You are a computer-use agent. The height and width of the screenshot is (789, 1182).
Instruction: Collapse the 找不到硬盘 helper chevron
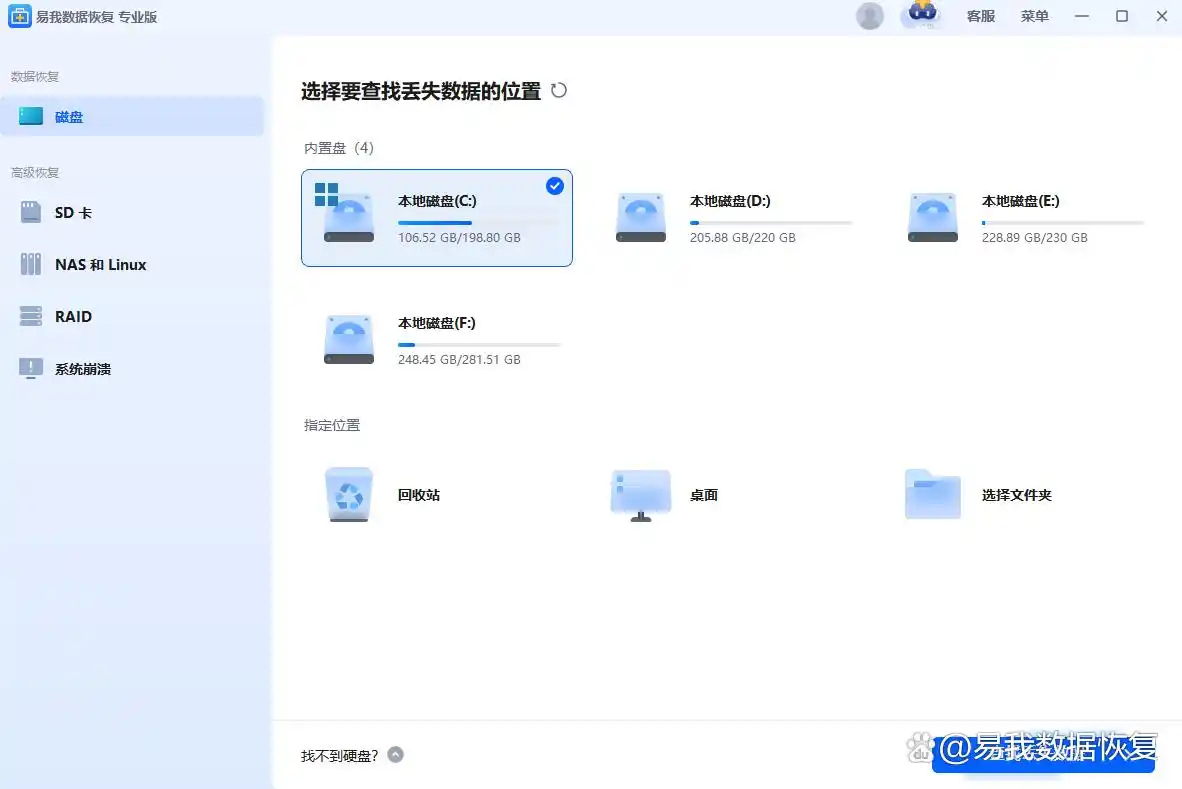(x=395, y=755)
